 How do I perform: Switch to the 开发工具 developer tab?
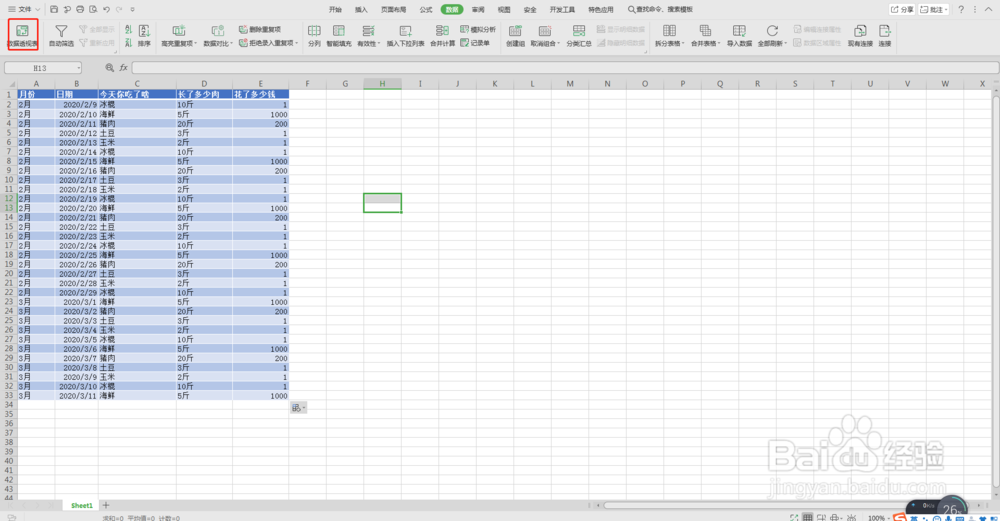[562, 10]
